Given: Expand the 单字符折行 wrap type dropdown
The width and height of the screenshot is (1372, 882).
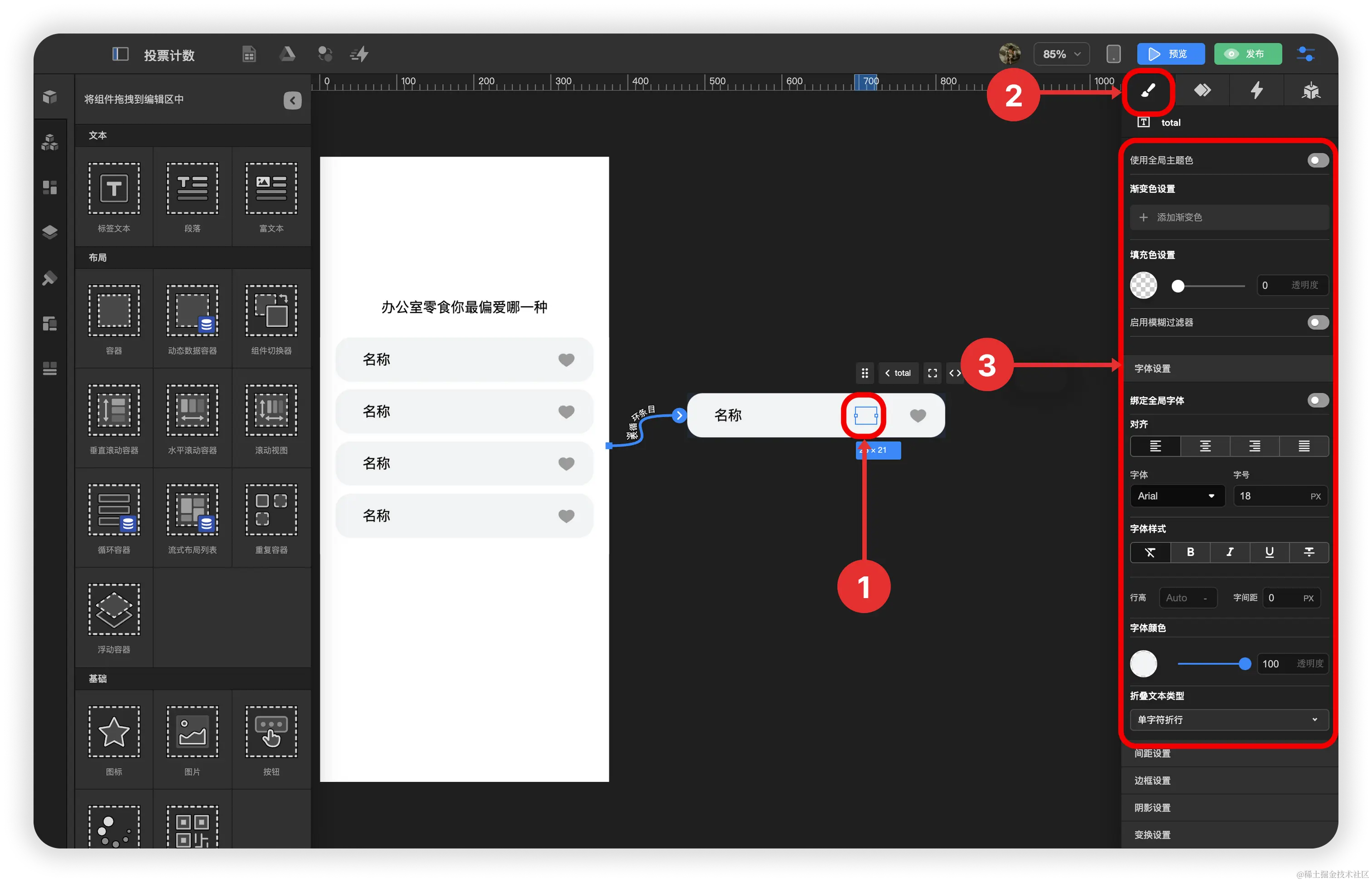Looking at the screenshot, I should click(1228, 719).
